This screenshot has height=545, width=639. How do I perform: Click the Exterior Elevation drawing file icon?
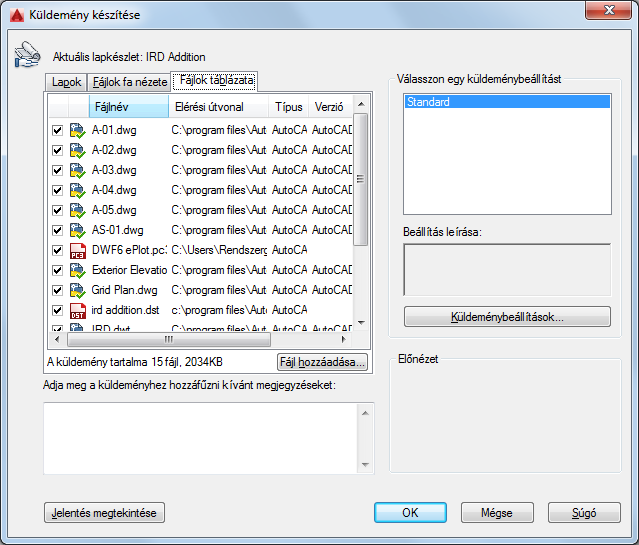point(77,270)
